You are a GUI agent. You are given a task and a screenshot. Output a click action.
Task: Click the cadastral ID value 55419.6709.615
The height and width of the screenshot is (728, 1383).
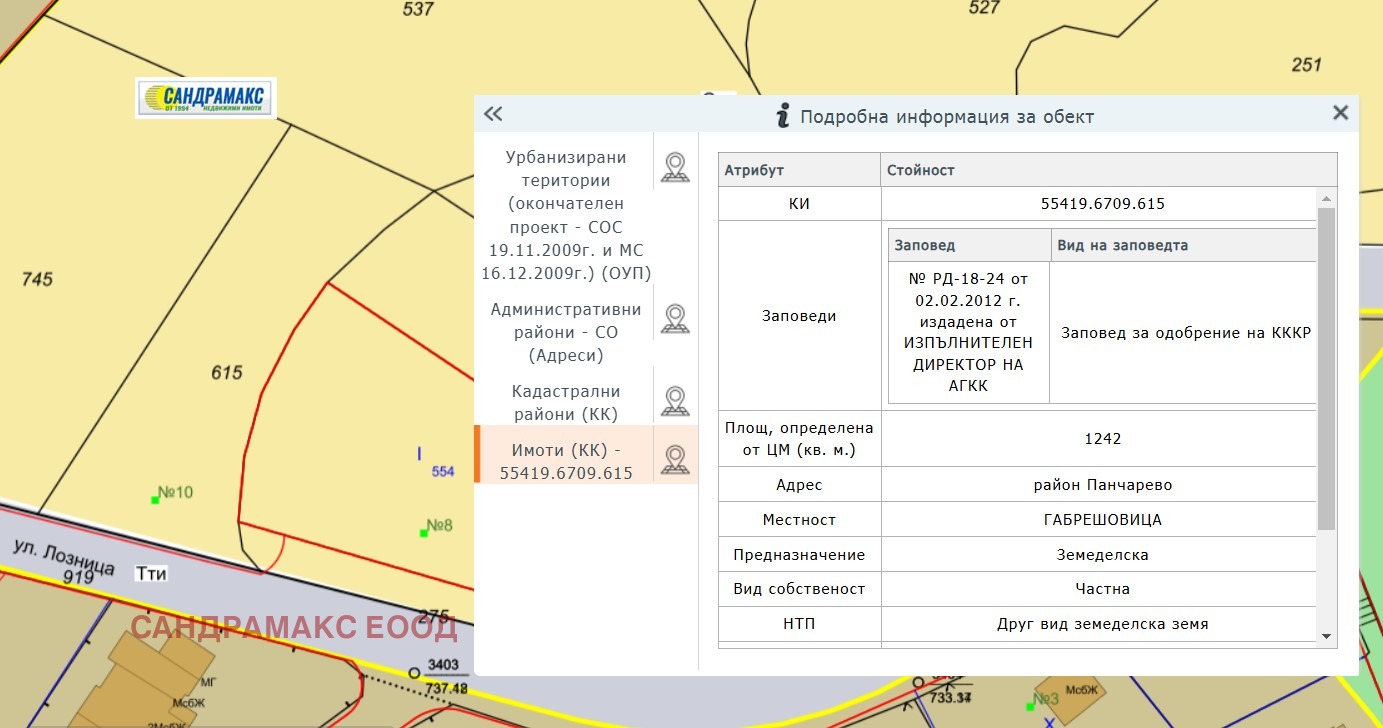pyautogui.click(x=1102, y=204)
